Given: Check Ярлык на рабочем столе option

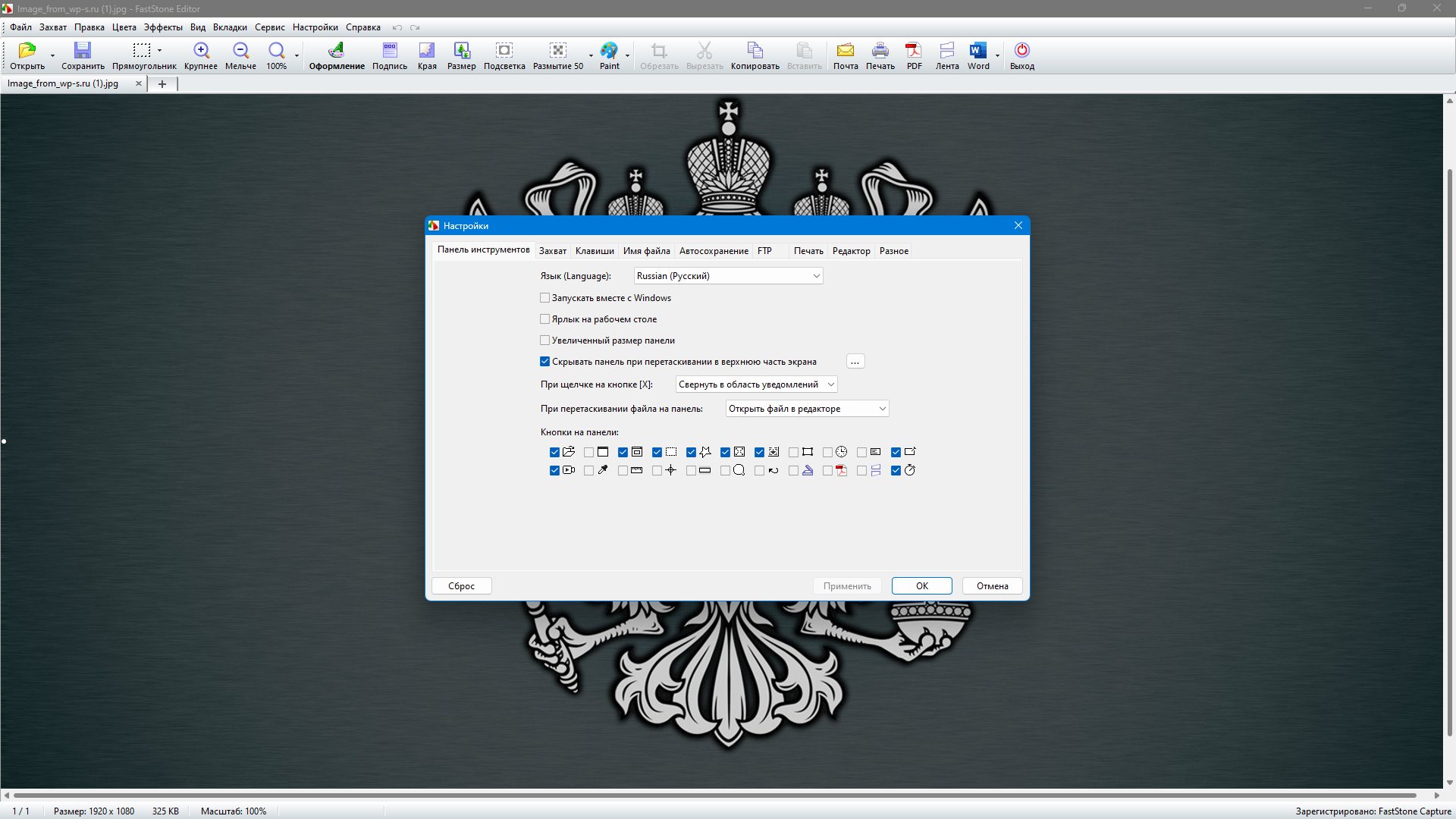Looking at the screenshot, I should [x=544, y=319].
